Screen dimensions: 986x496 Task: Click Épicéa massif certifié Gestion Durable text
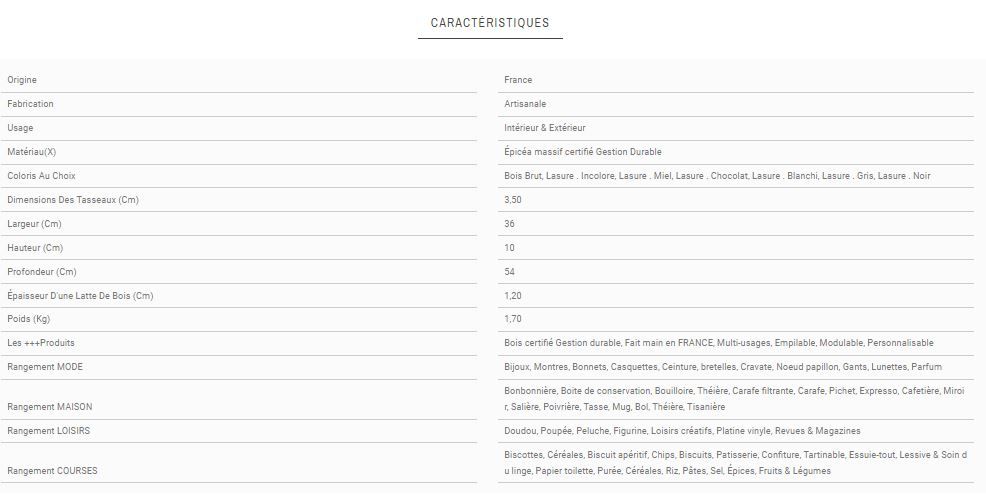click(x=583, y=152)
